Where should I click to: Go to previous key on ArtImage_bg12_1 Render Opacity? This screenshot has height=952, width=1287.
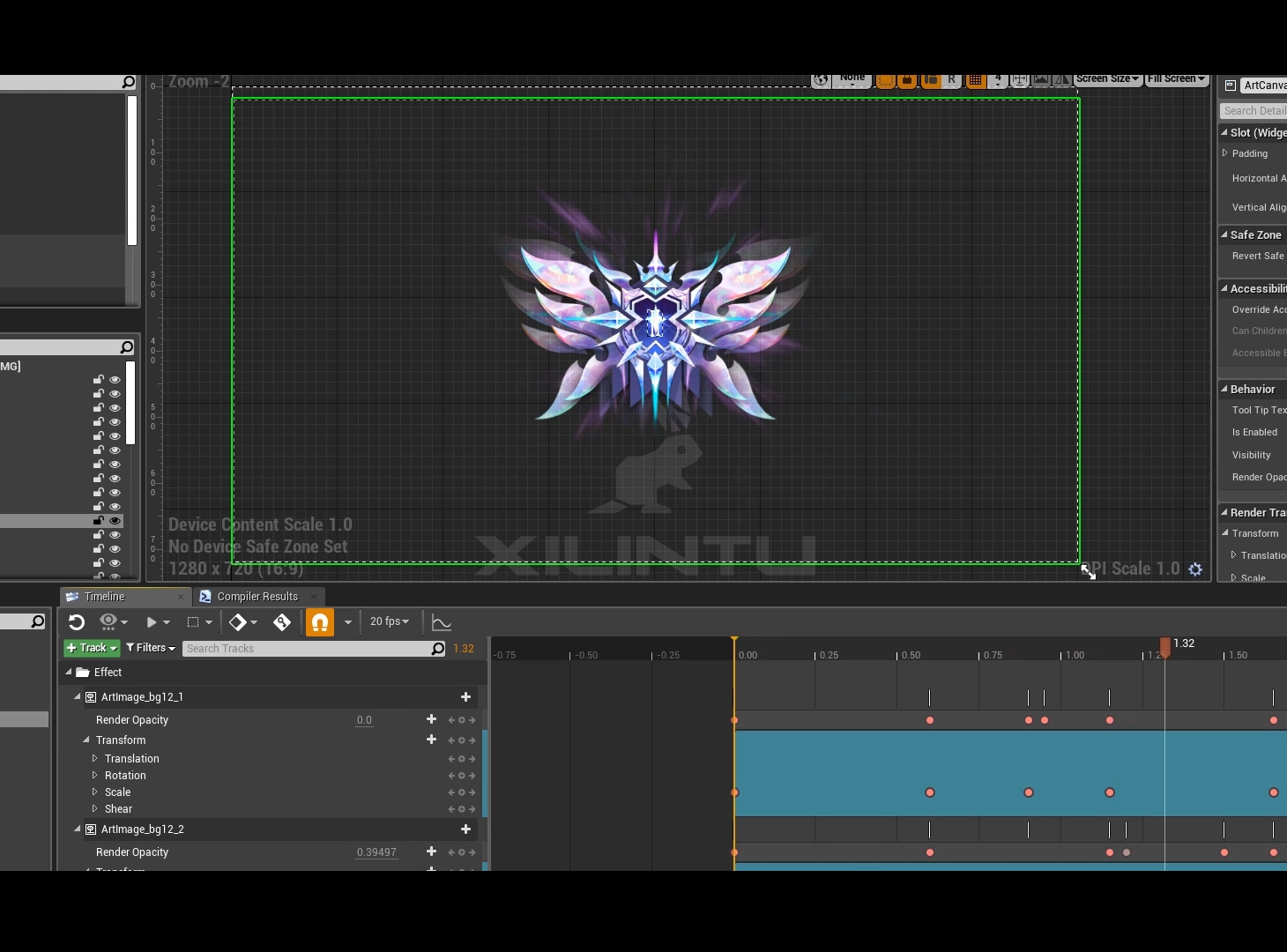pyautogui.click(x=451, y=720)
